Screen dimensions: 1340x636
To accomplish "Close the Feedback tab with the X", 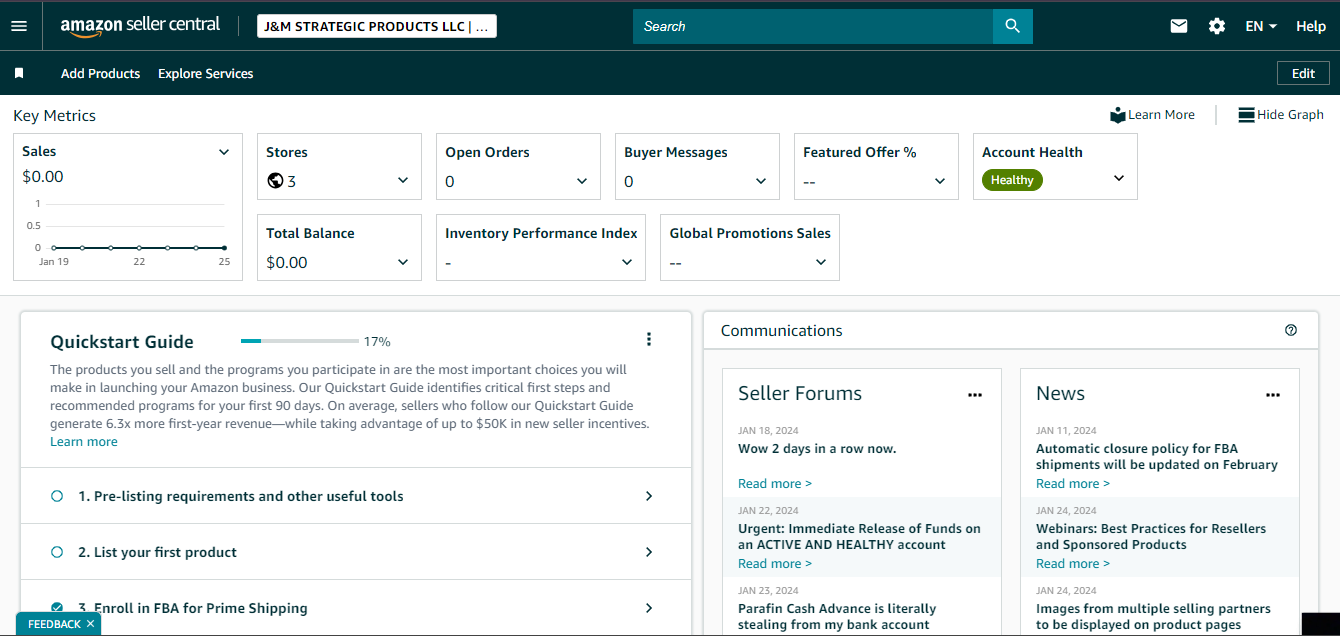I will 90,624.
